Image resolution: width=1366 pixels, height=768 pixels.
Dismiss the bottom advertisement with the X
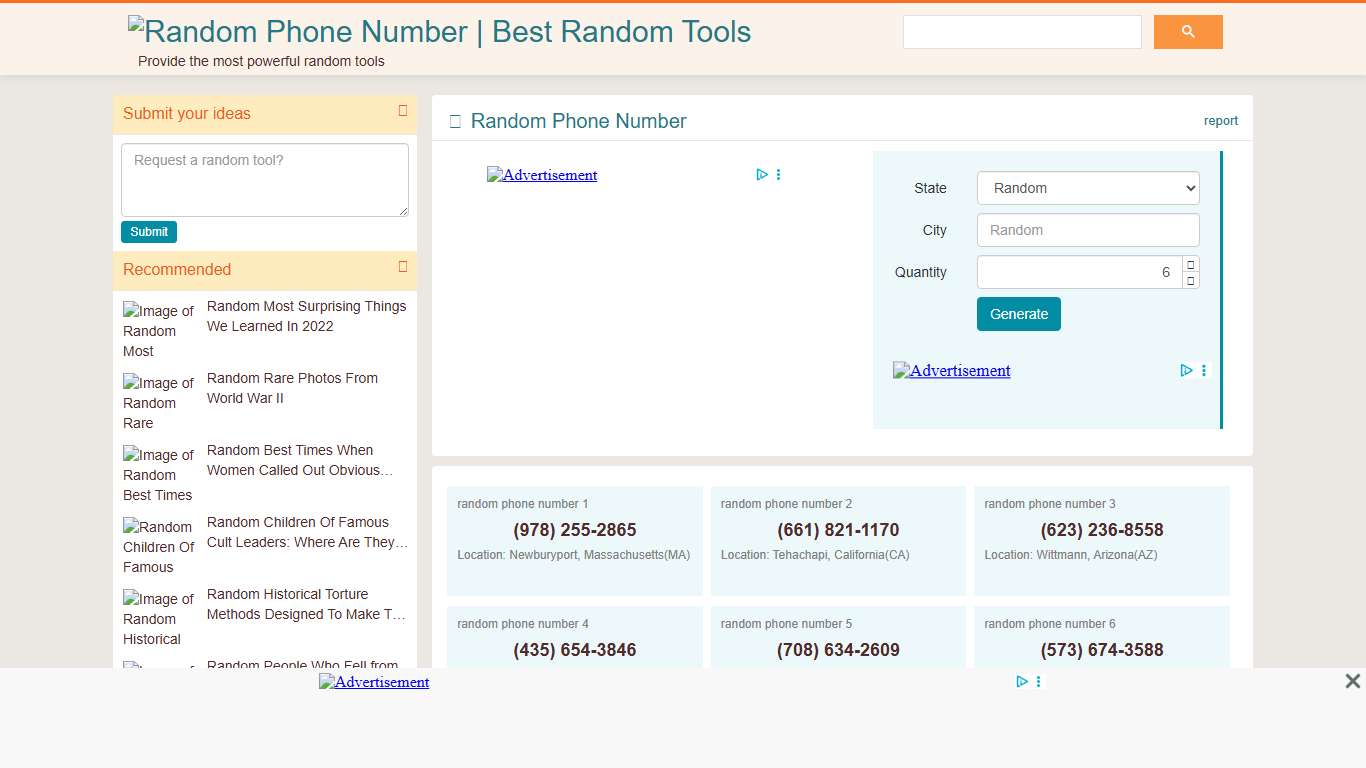tap(1352, 681)
